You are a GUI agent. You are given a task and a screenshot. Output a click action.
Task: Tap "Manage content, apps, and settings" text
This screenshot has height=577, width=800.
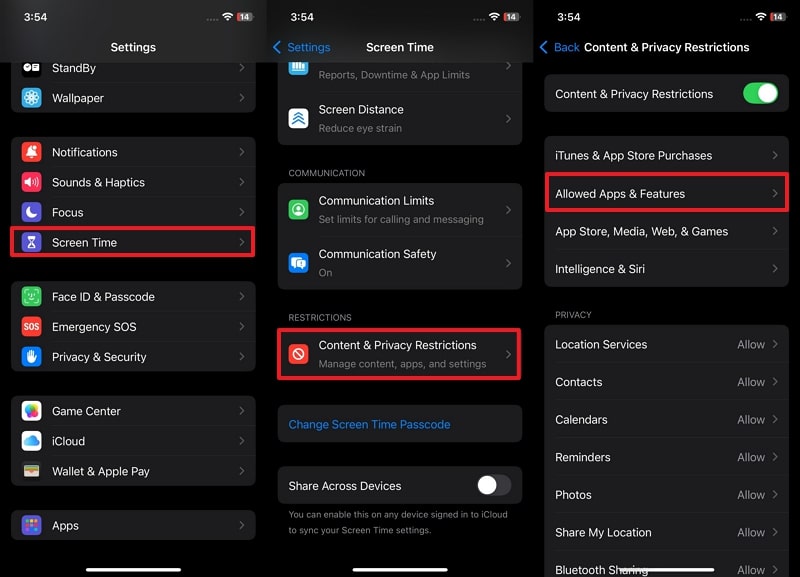click(402, 364)
